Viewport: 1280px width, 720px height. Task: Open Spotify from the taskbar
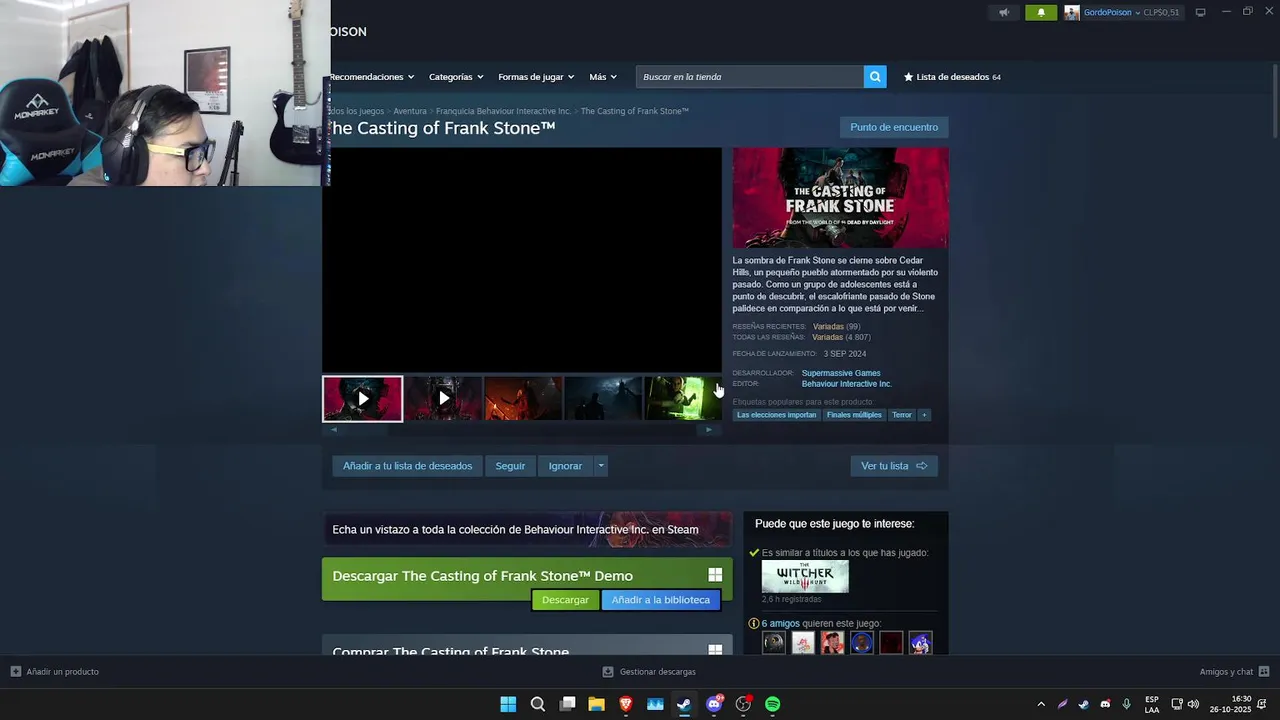click(773, 704)
